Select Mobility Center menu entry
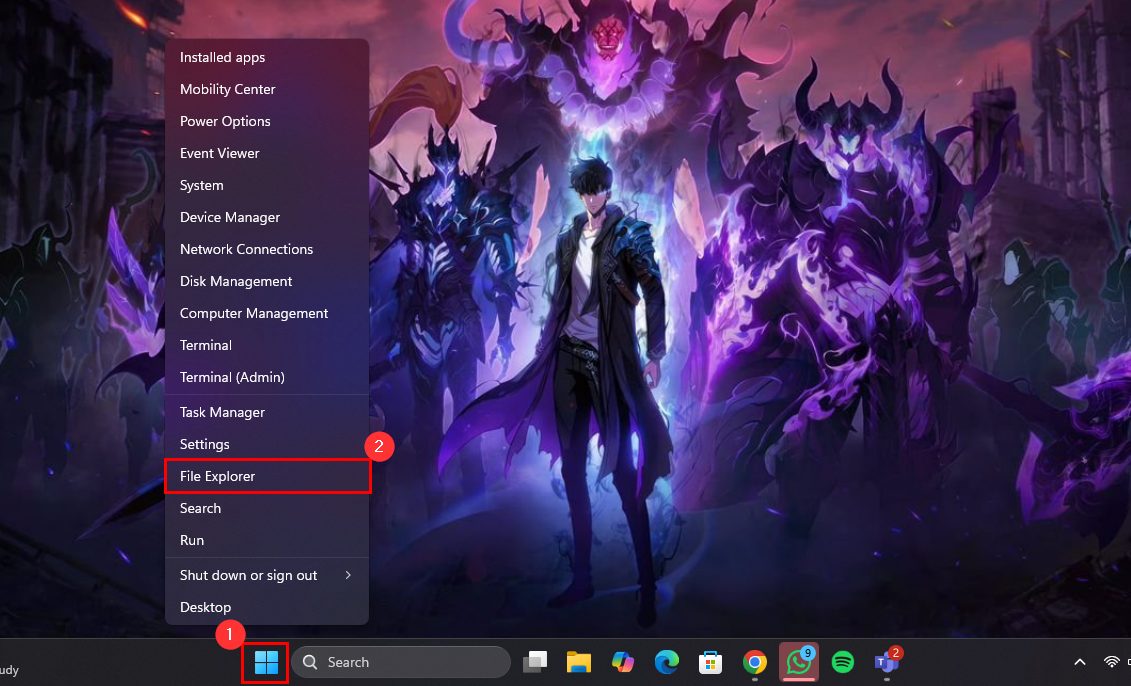The height and width of the screenshot is (686, 1131). click(267, 89)
